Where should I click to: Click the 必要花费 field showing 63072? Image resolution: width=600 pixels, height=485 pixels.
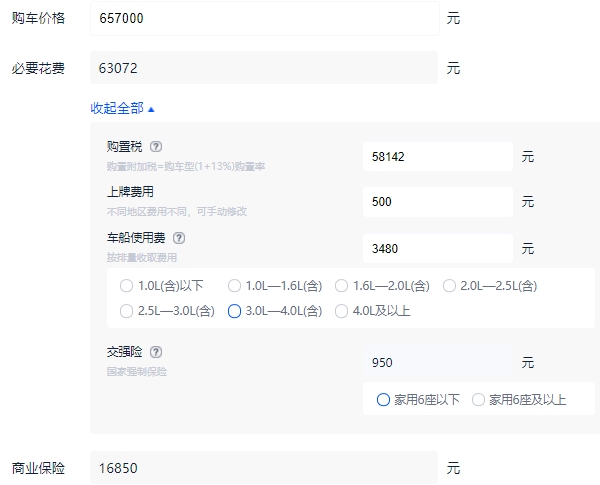tap(264, 68)
